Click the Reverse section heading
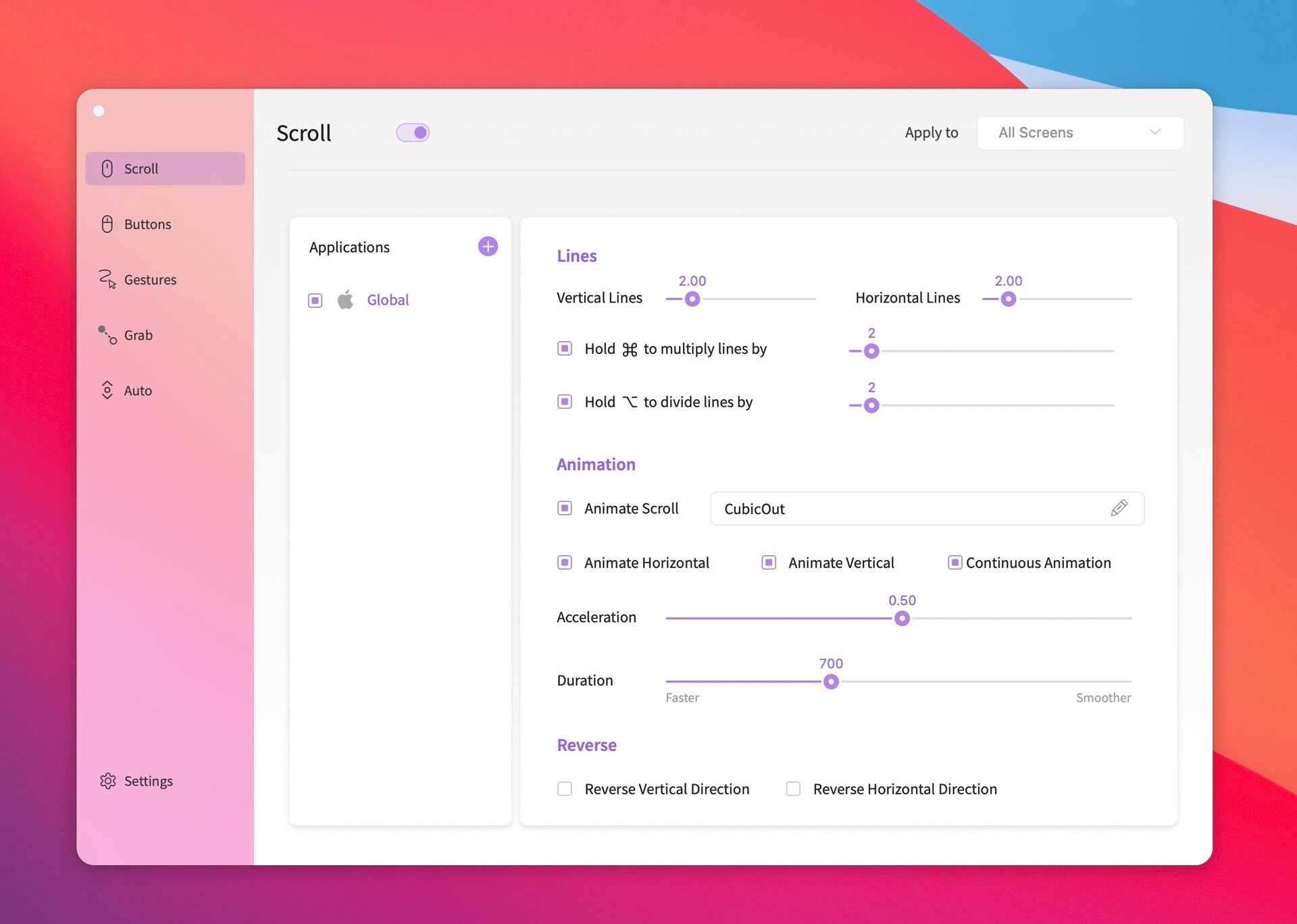The image size is (1297, 924). (586, 745)
